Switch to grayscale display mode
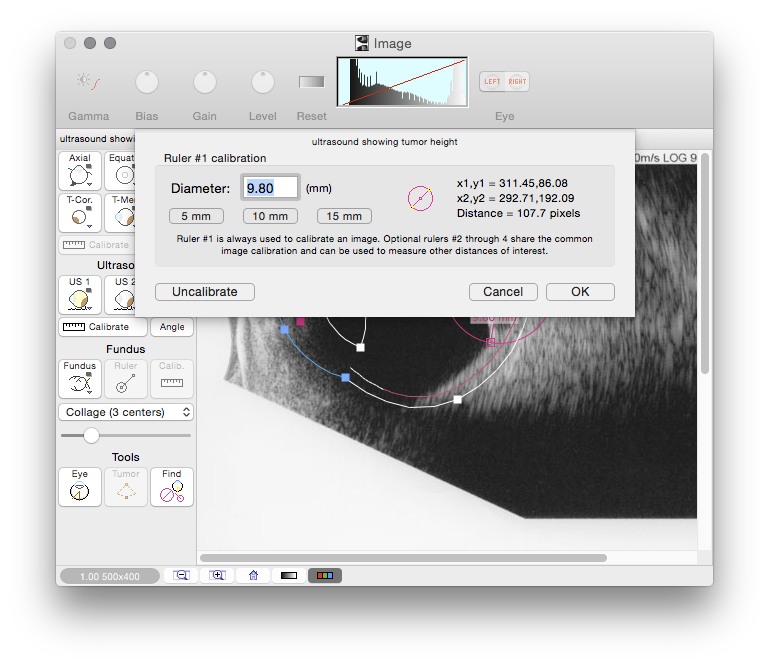Viewport: 769px width, 666px height. click(289, 575)
